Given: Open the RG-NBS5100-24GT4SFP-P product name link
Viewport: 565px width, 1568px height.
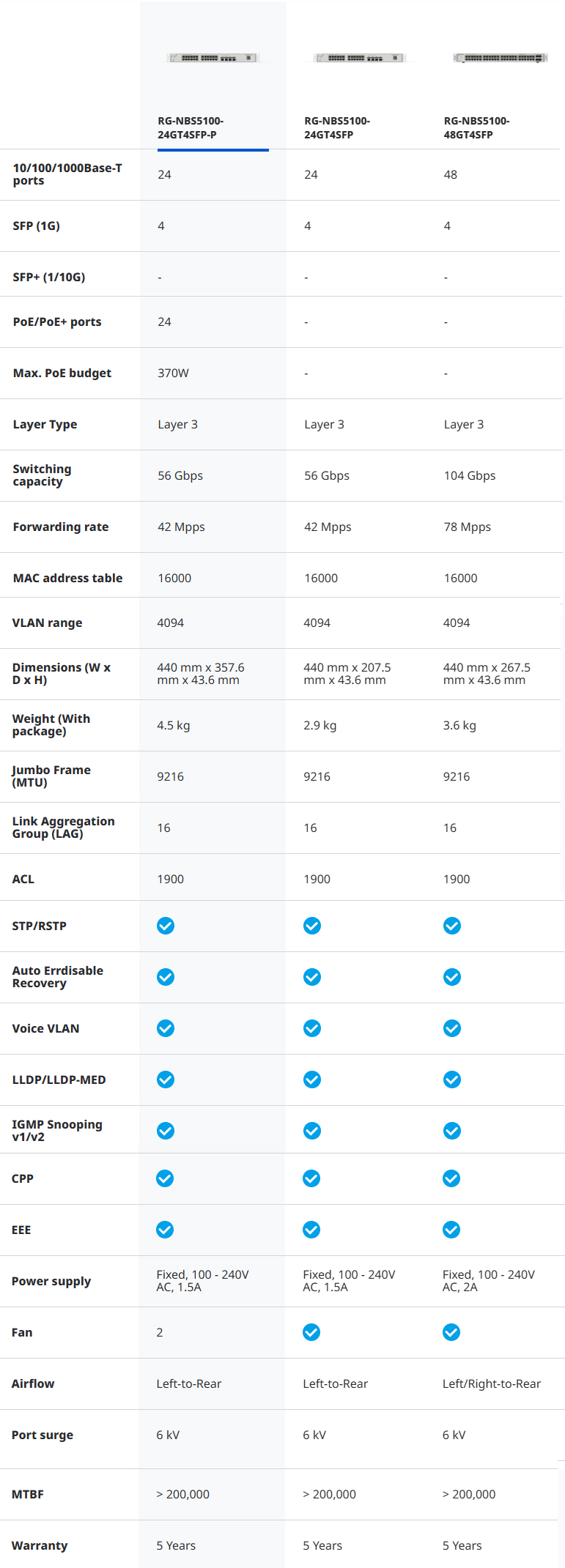Looking at the screenshot, I should point(191,127).
